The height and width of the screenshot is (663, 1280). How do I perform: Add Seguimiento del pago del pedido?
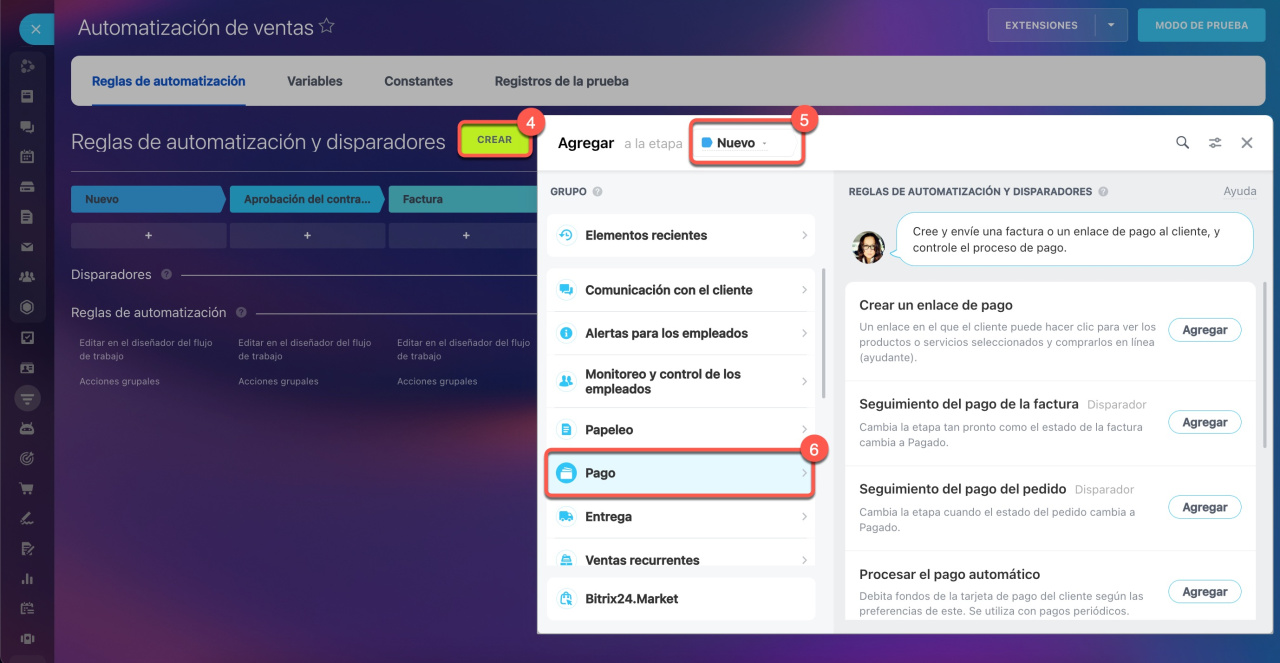tap(1205, 507)
